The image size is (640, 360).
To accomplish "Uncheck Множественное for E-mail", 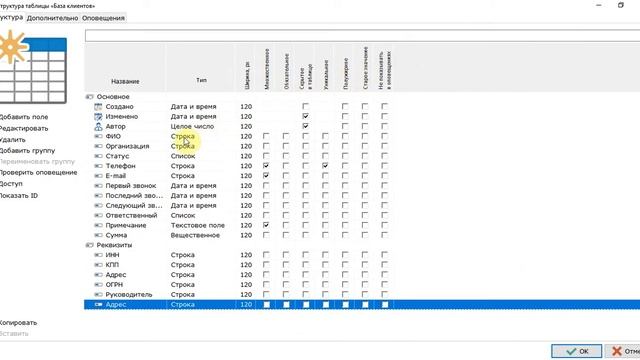I will point(266,176).
